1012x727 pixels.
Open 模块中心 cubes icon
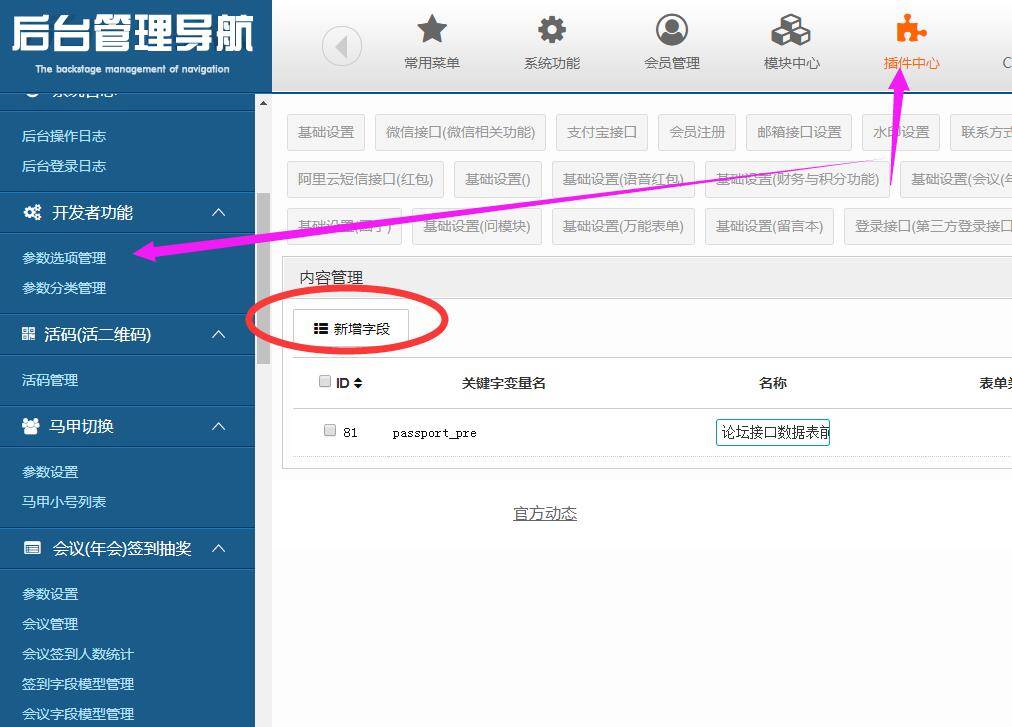(x=791, y=30)
